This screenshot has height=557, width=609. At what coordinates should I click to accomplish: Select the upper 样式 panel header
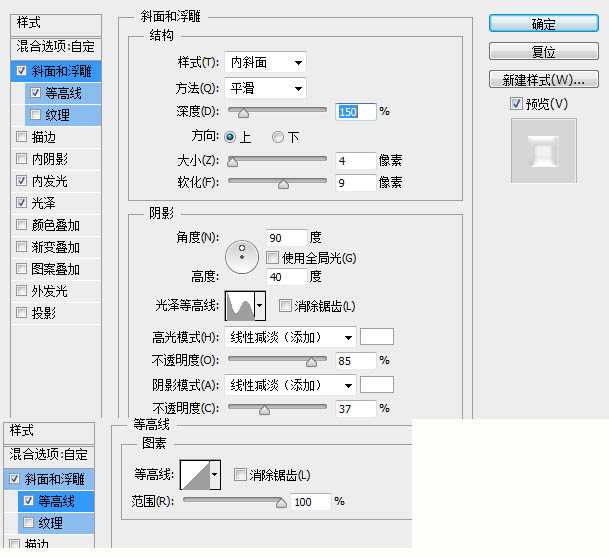tap(56, 24)
